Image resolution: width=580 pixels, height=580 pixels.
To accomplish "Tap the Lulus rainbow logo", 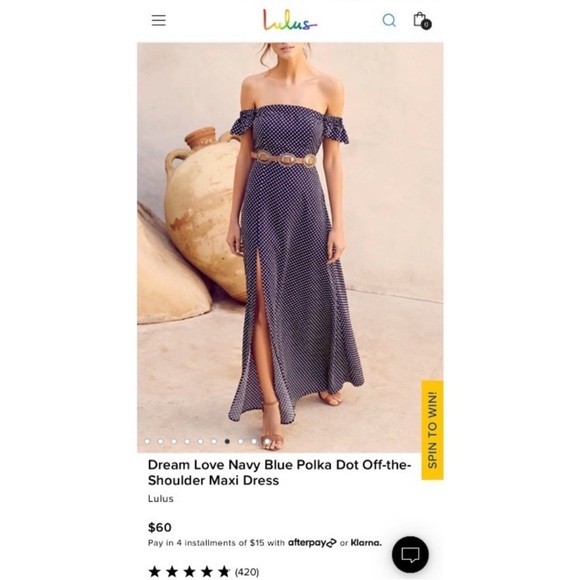I will [290, 20].
